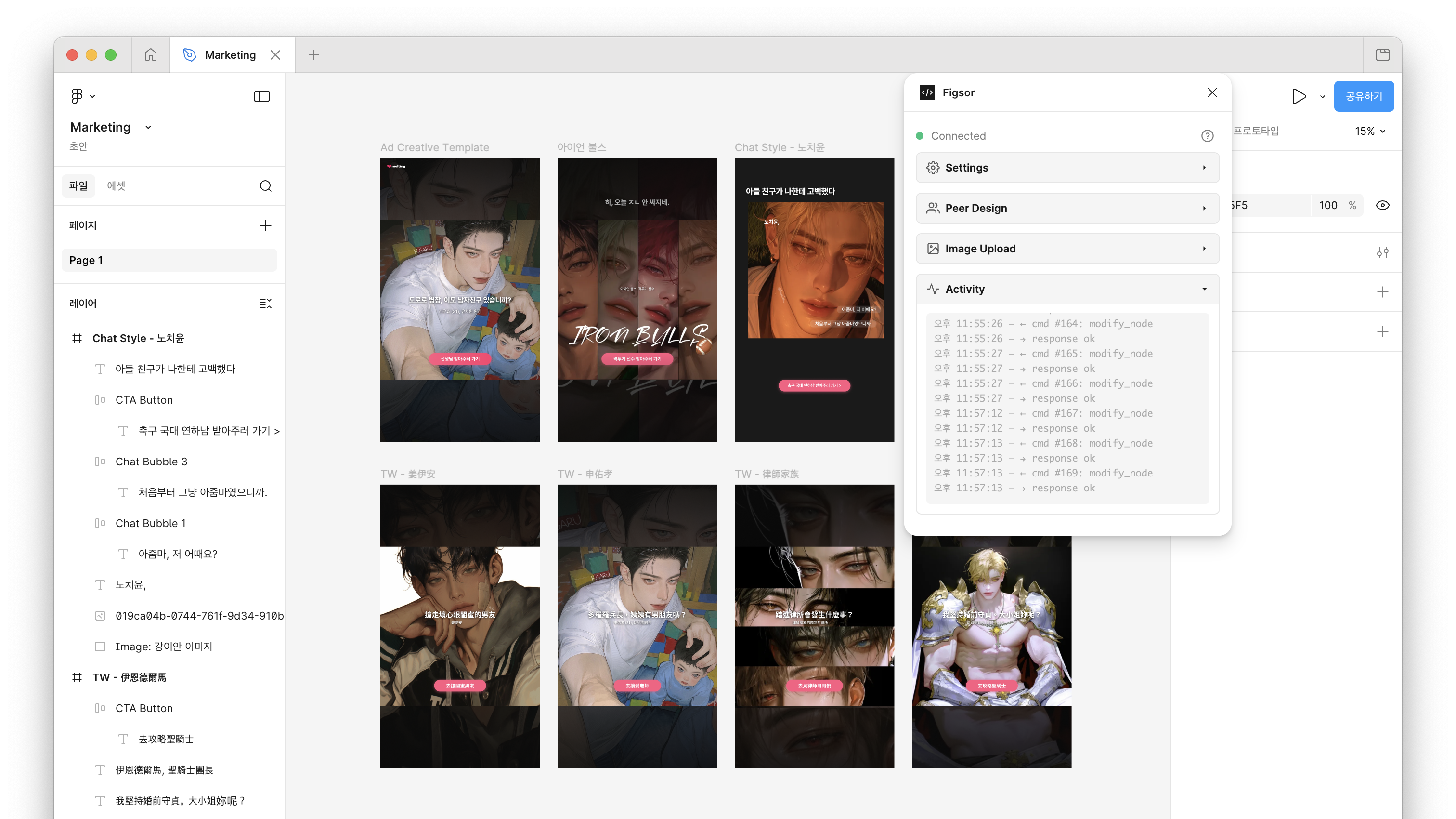This screenshot has height=819, width=1456.
Task: Click the blue 공유하기 share button
Action: 1363,96
